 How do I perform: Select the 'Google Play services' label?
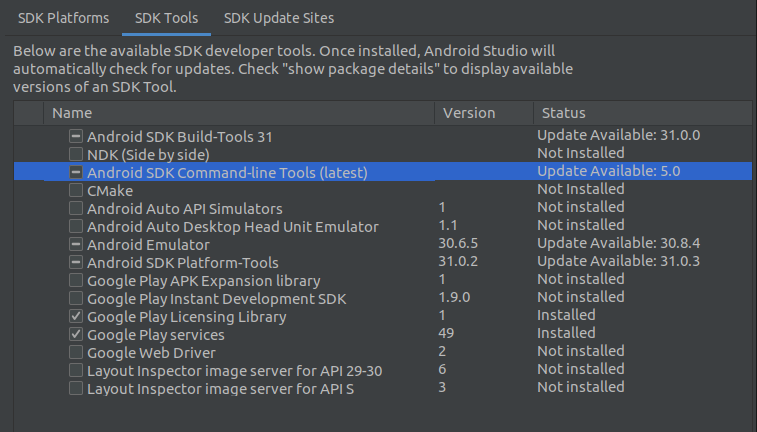tap(155, 335)
